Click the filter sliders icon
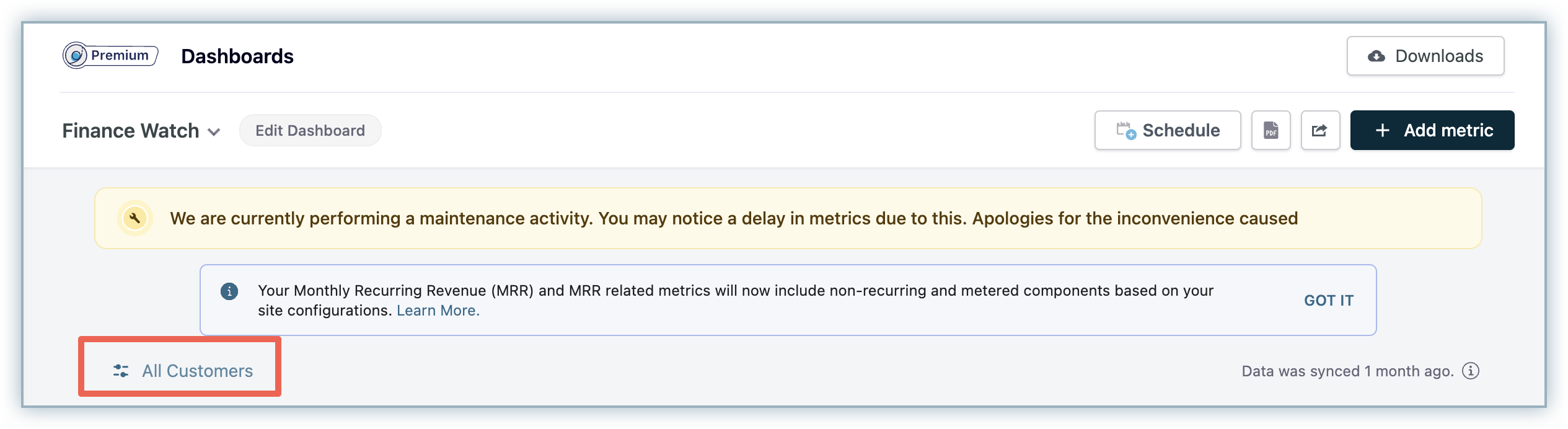This screenshot has height=429, width=1568. point(121,371)
